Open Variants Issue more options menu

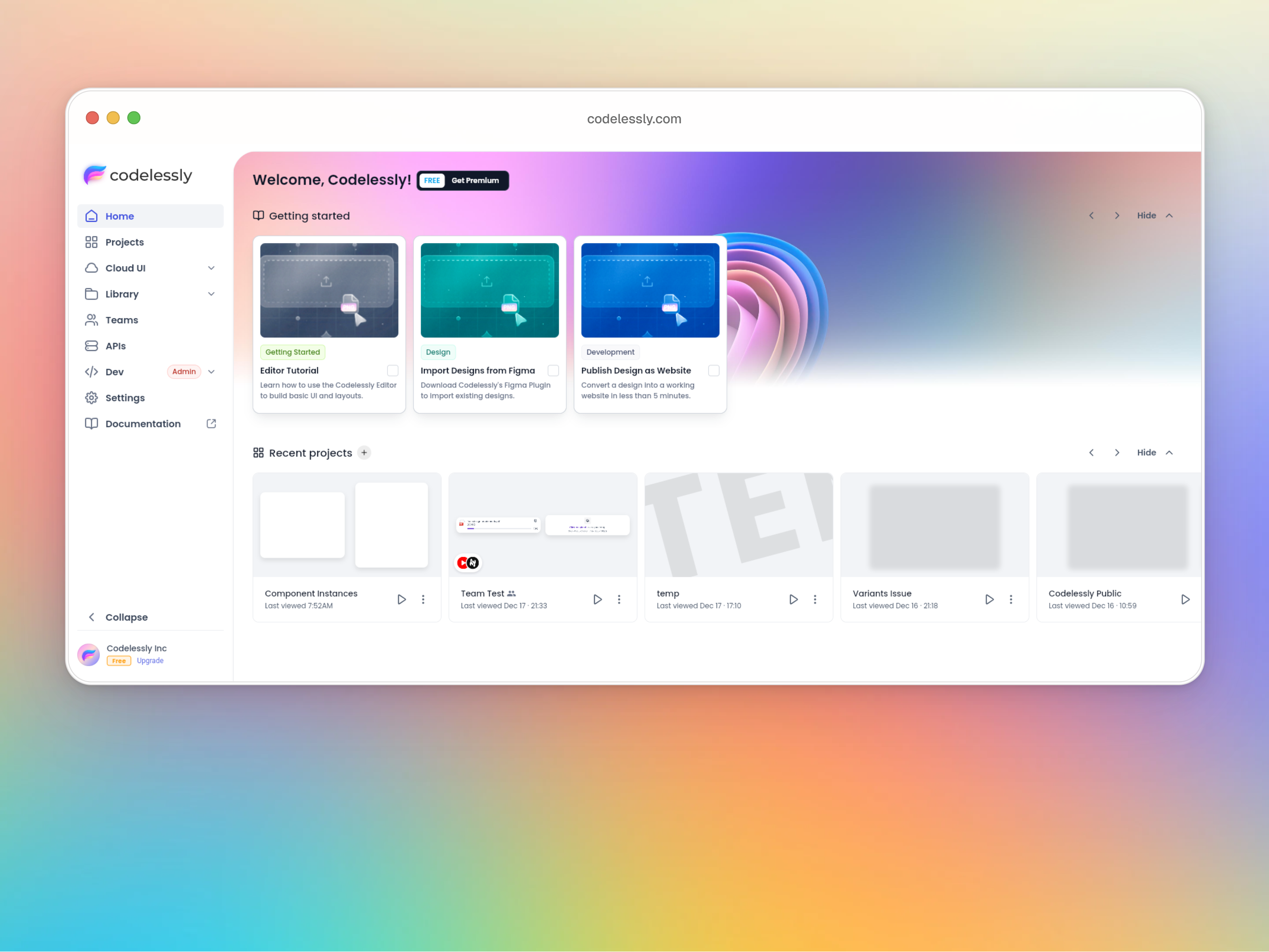pyautogui.click(x=1011, y=600)
